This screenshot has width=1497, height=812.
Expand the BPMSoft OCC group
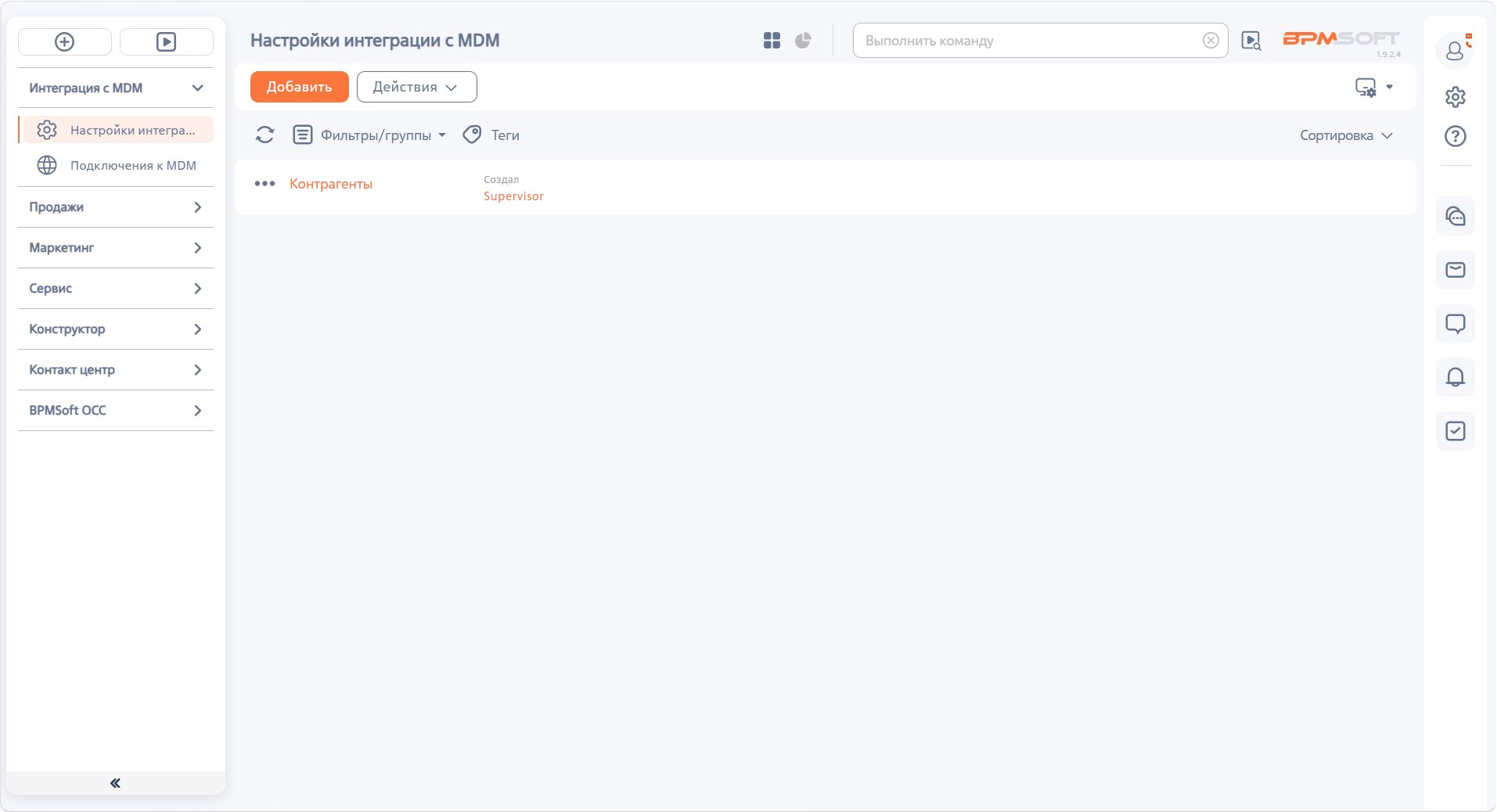tap(116, 410)
